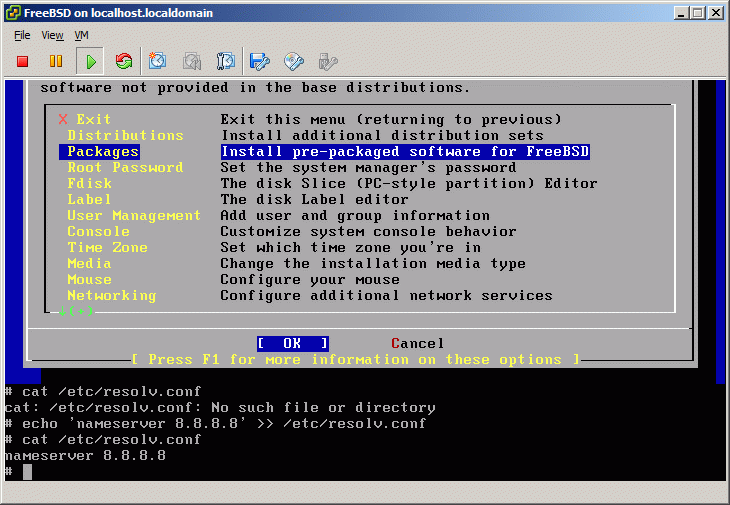Click 'Install pre-packaged software for FreeBSD' description
The width and height of the screenshot is (730, 505).
click(x=405, y=152)
